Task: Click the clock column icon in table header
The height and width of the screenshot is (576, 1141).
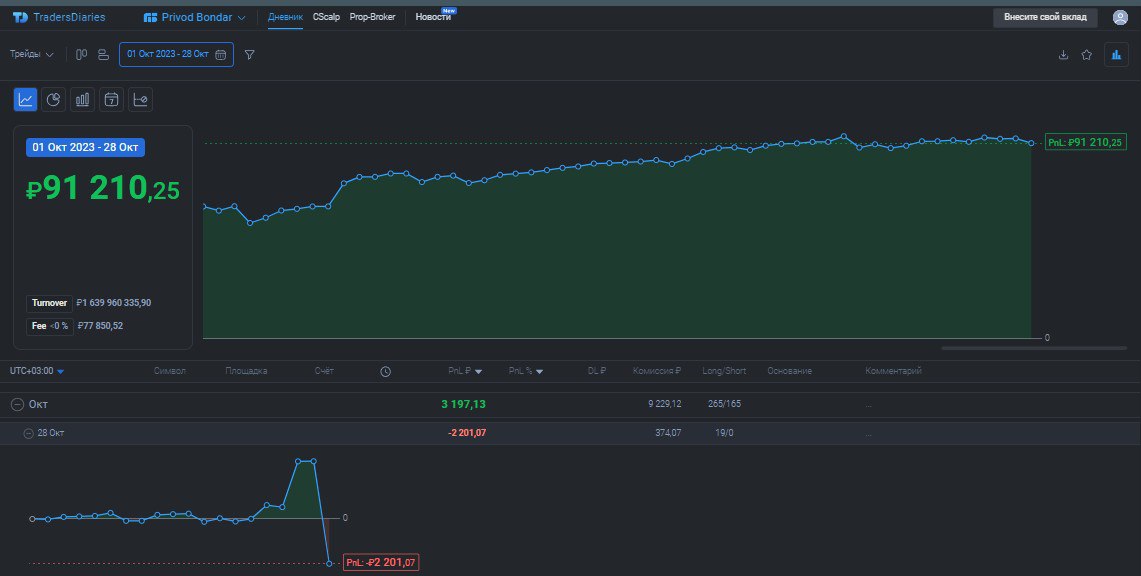Action: pos(385,371)
